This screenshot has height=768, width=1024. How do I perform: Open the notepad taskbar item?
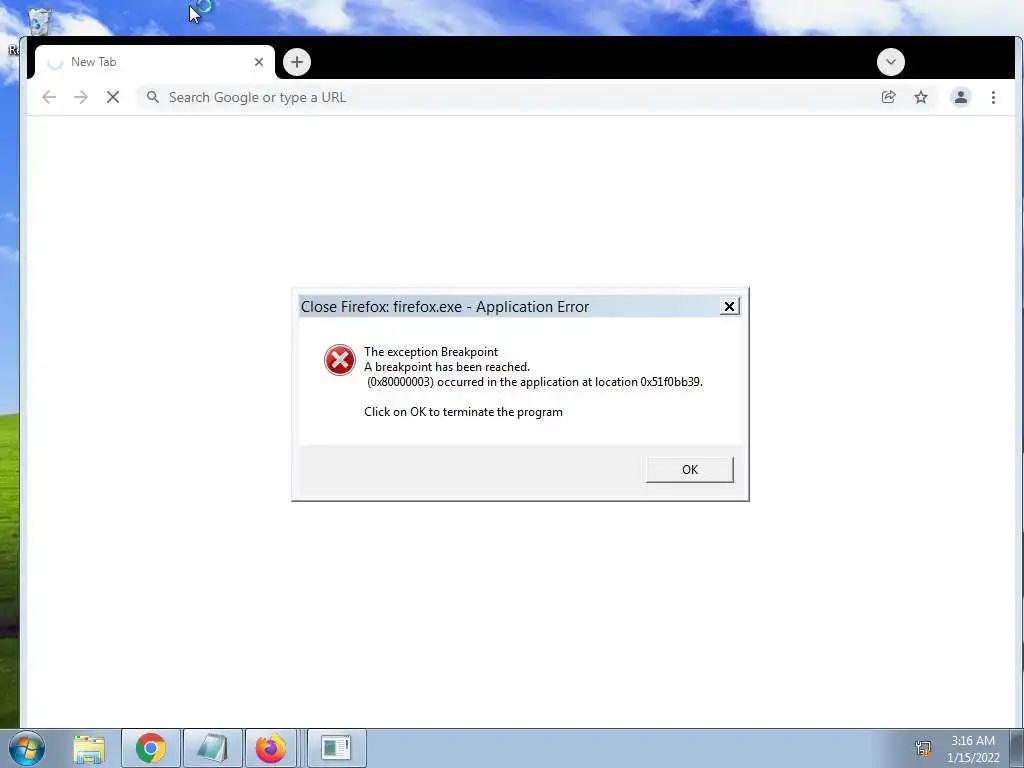click(x=212, y=748)
